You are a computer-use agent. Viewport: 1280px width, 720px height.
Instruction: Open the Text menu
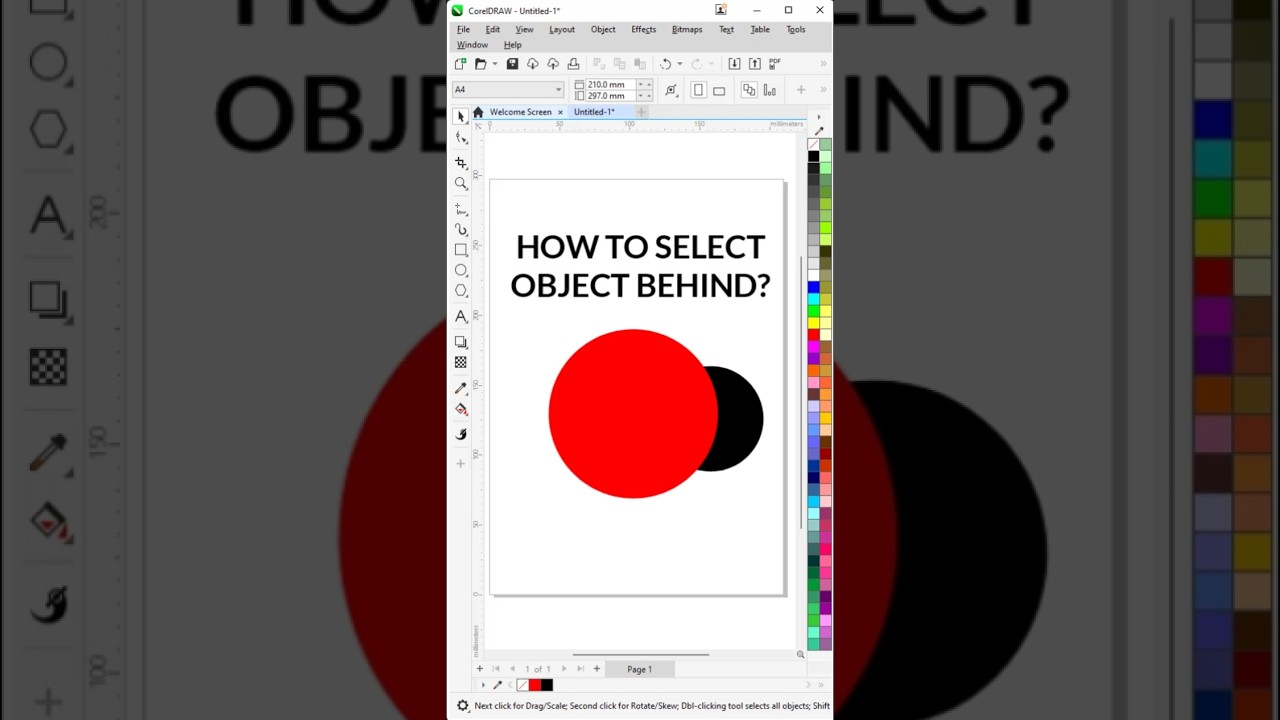pyautogui.click(x=726, y=30)
